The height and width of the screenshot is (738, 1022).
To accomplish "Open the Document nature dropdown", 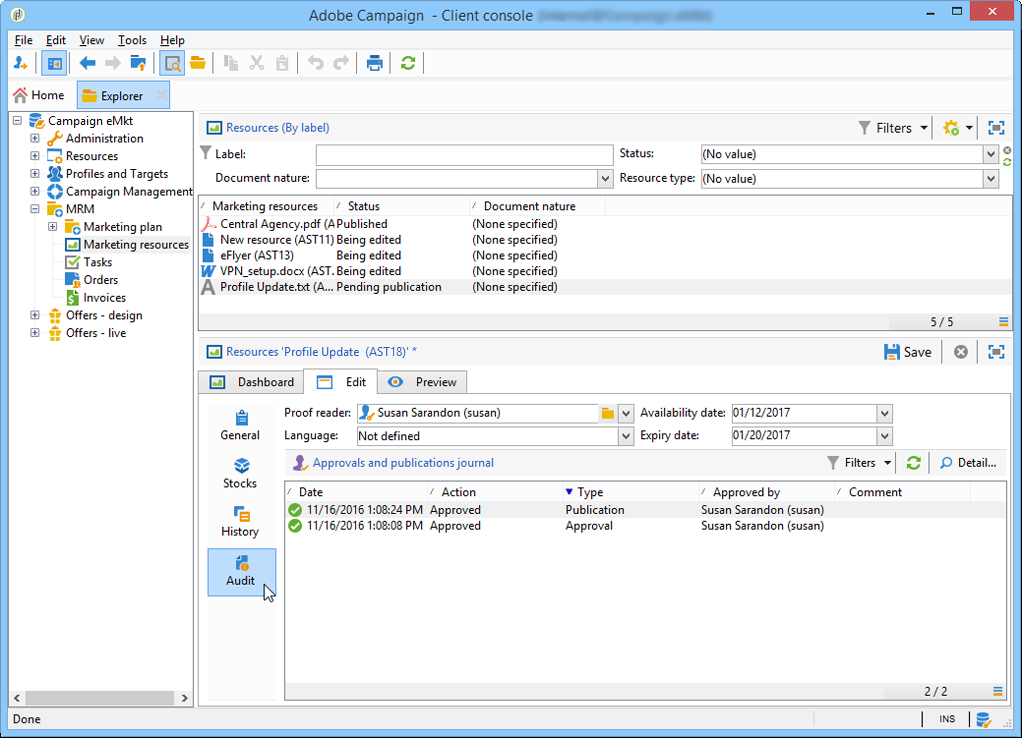I will 605,179.
